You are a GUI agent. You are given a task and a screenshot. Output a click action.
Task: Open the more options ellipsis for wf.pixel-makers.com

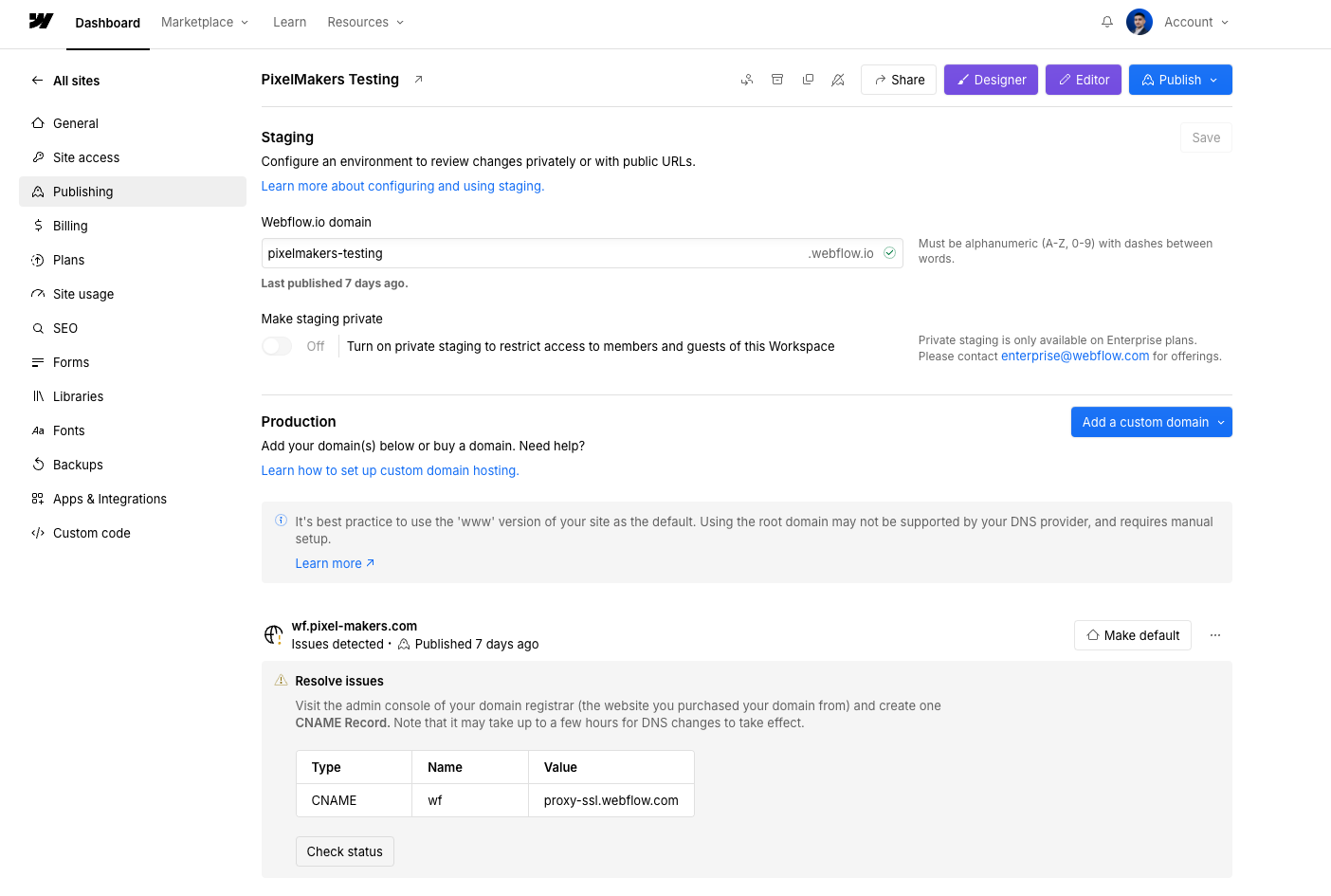pyautogui.click(x=1215, y=635)
